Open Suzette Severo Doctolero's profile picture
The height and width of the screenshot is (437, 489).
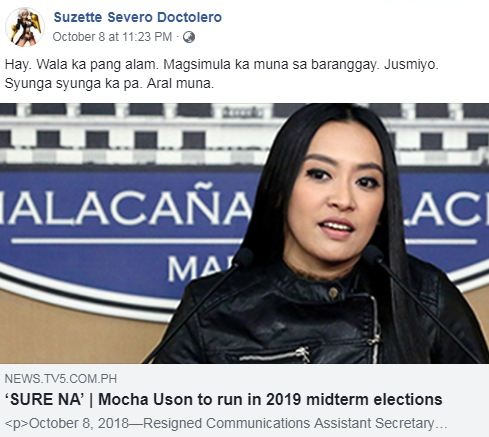pyautogui.click(x=25, y=27)
